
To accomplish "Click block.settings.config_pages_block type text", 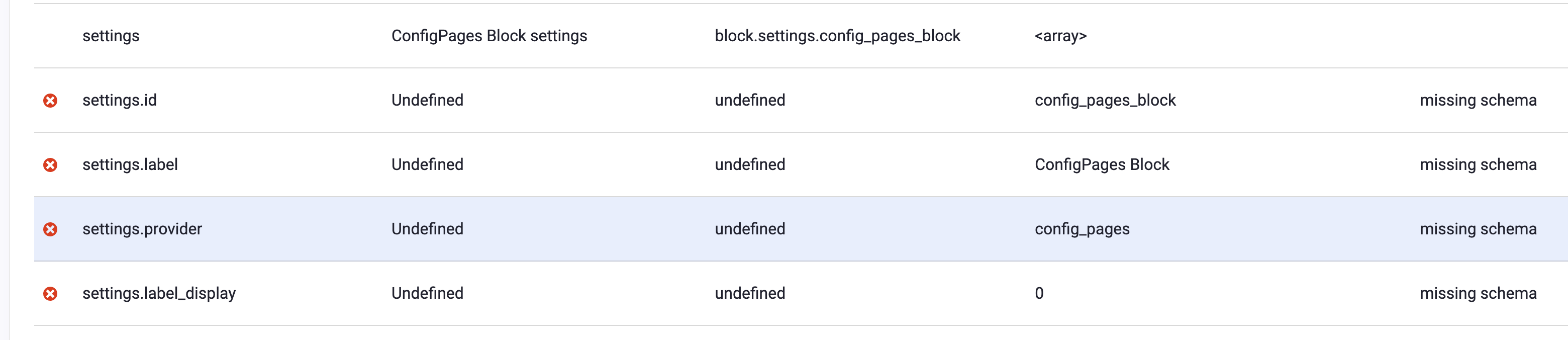I will pos(837,36).
